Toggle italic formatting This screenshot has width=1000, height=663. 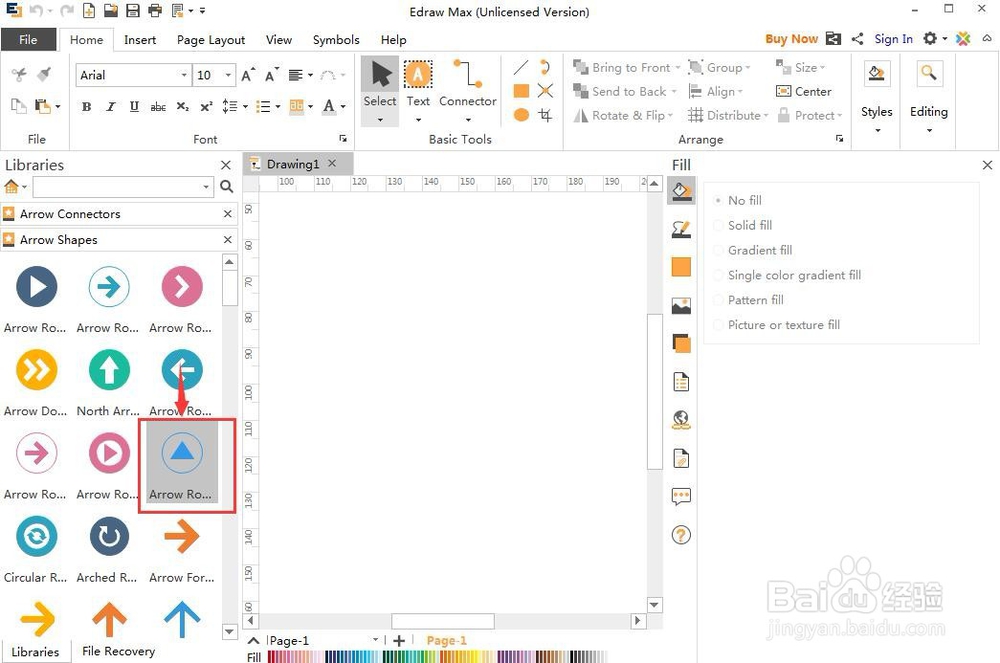pos(110,106)
